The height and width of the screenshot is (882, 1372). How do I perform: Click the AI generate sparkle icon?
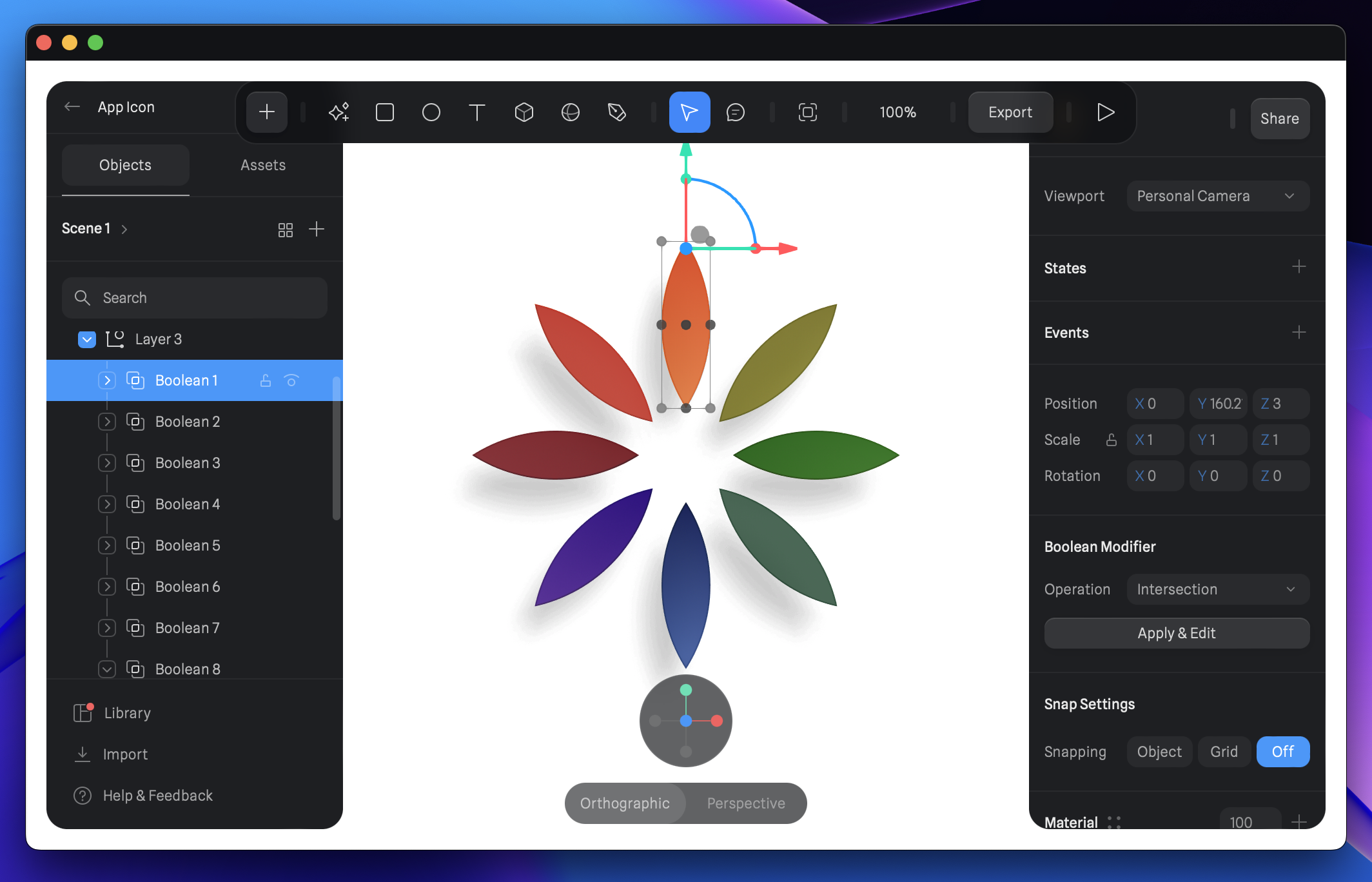point(338,112)
